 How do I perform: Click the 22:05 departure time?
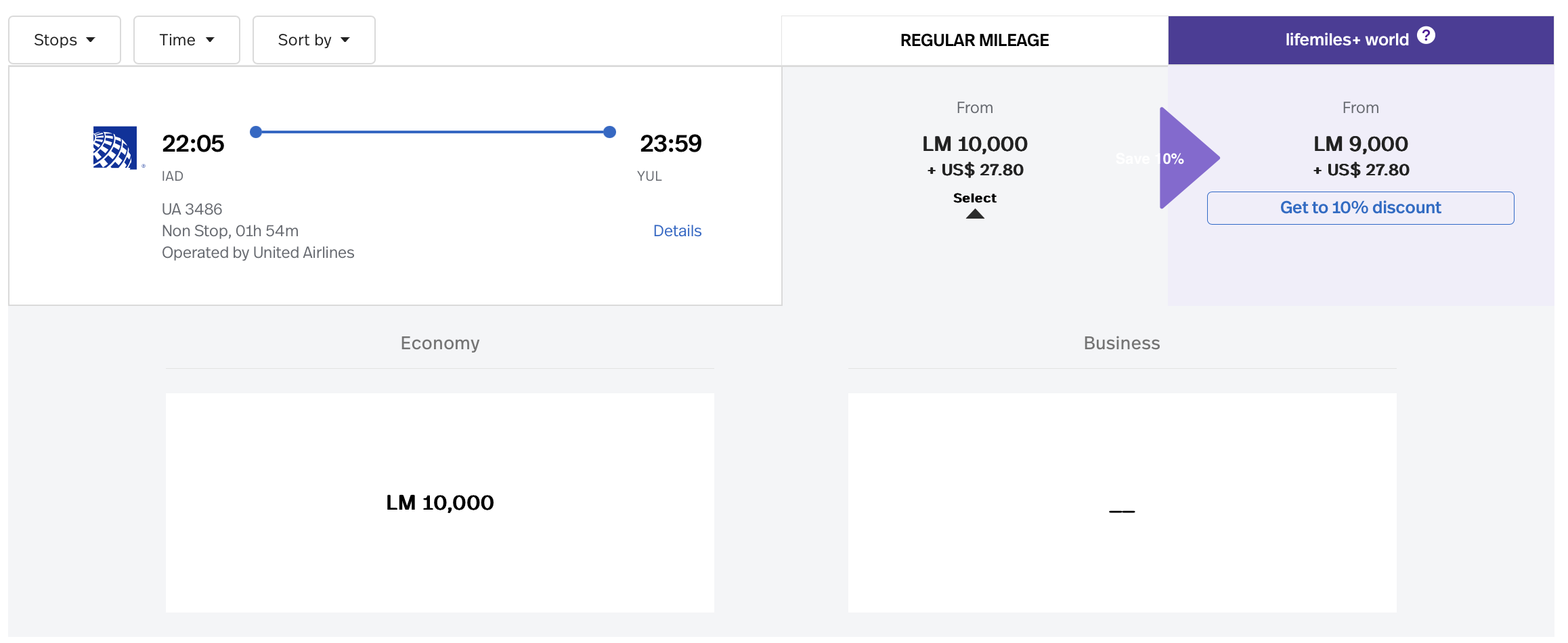click(x=193, y=143)
